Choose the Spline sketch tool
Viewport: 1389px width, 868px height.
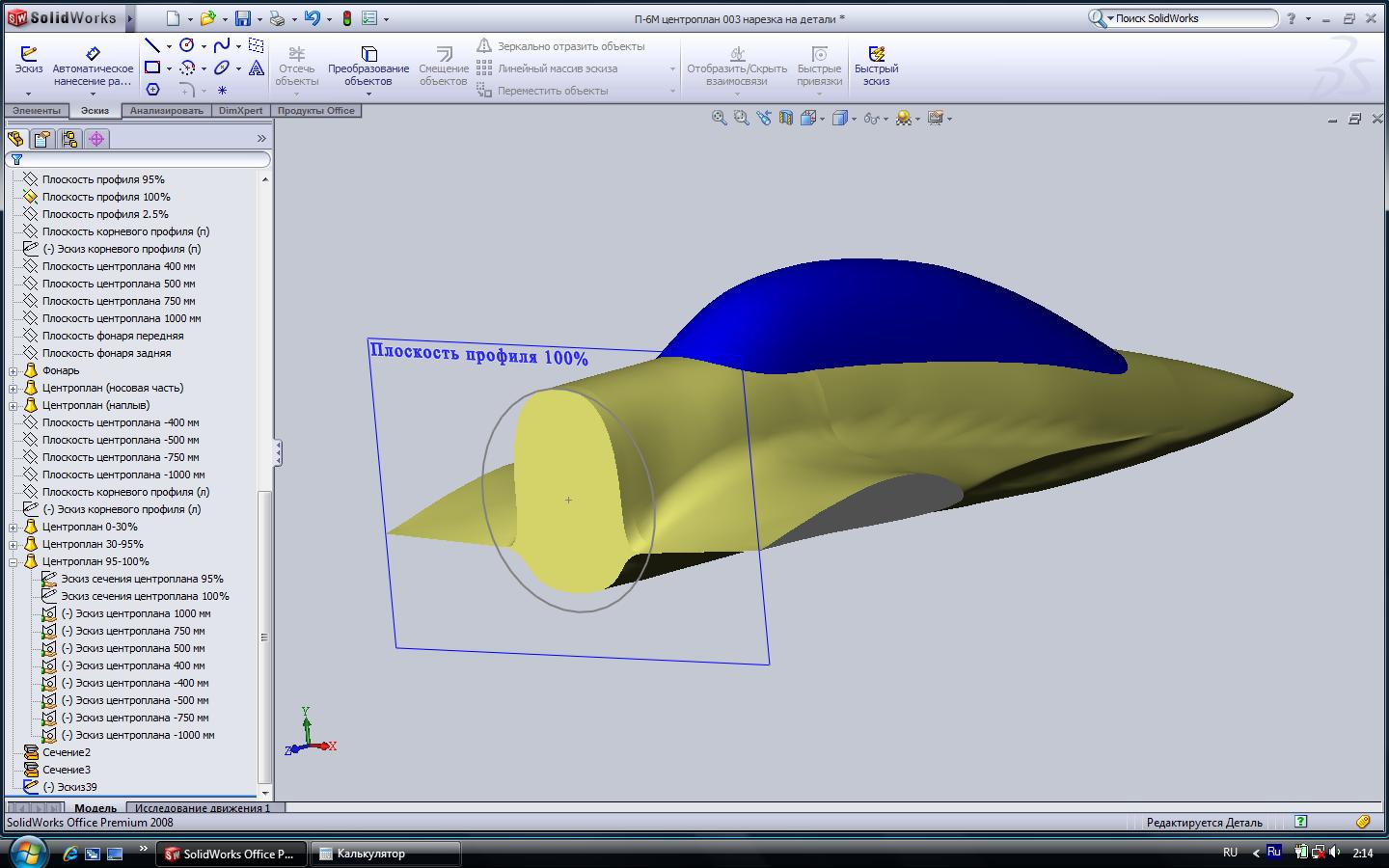point(222,45)
